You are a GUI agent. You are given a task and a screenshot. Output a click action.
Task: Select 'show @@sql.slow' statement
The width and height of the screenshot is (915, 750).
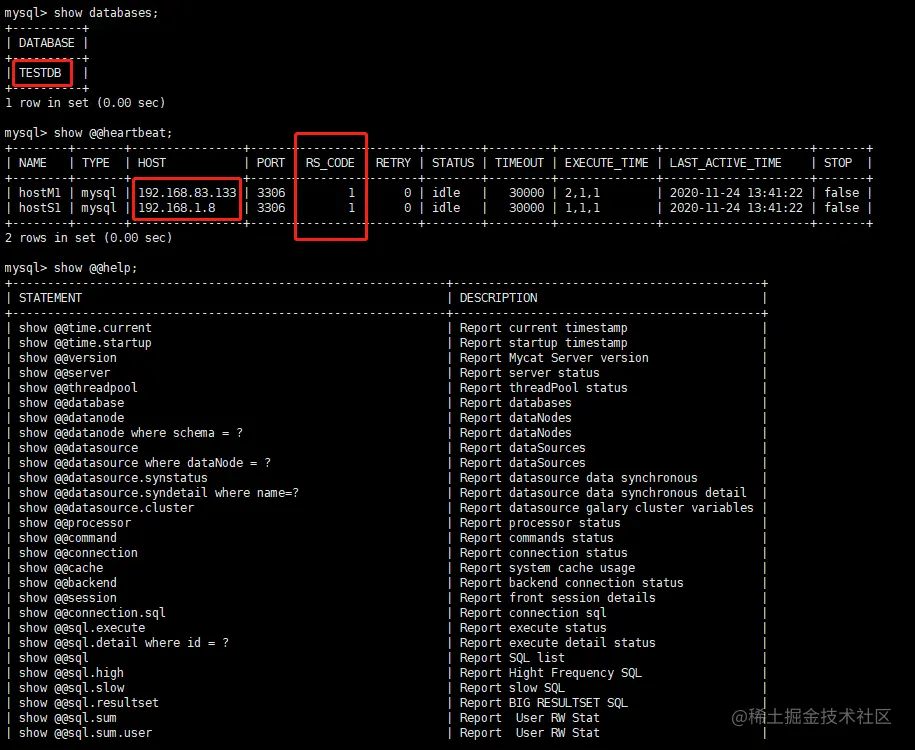71,688
